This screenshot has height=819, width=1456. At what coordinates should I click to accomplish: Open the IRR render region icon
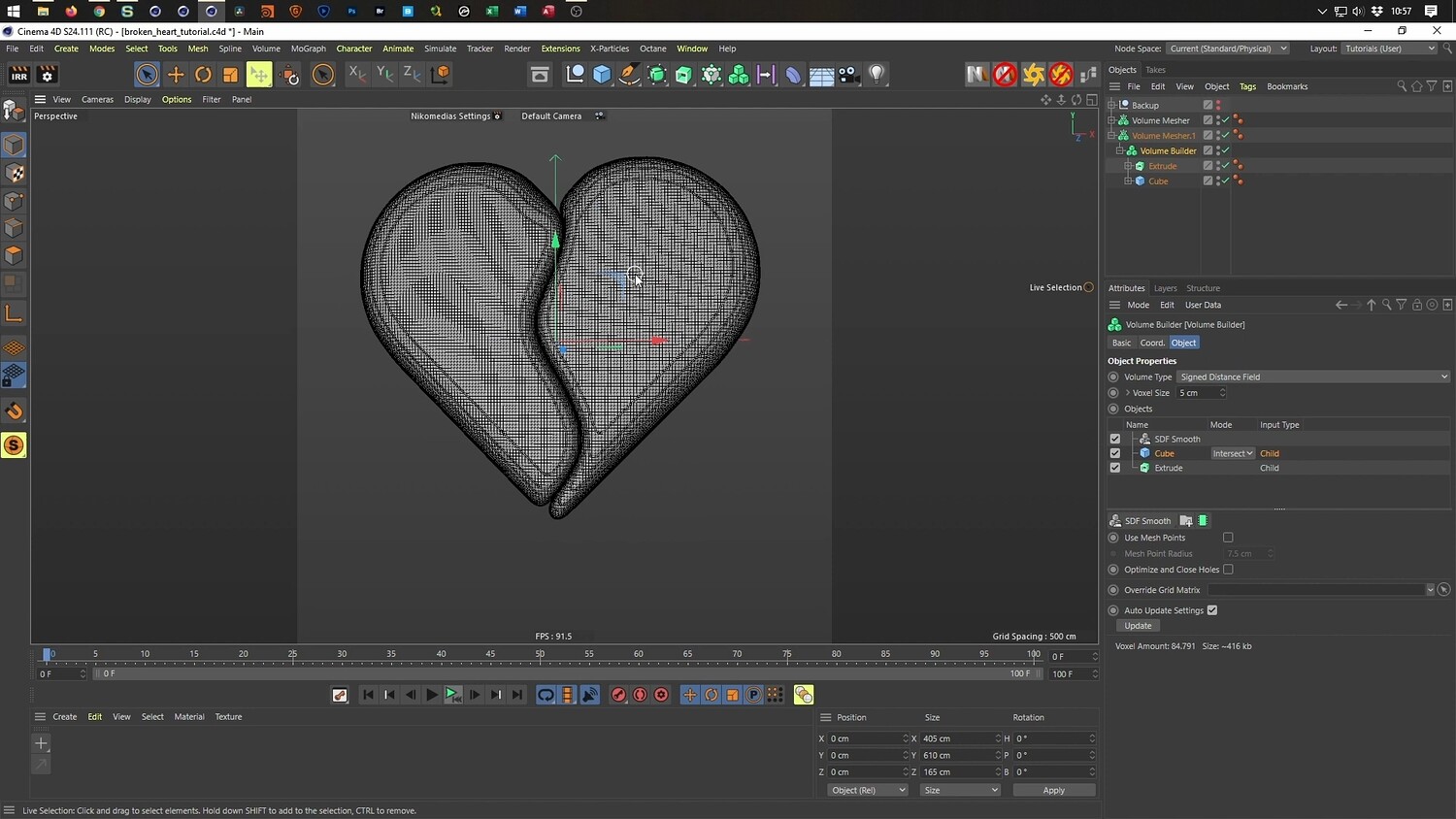point(18,75)
